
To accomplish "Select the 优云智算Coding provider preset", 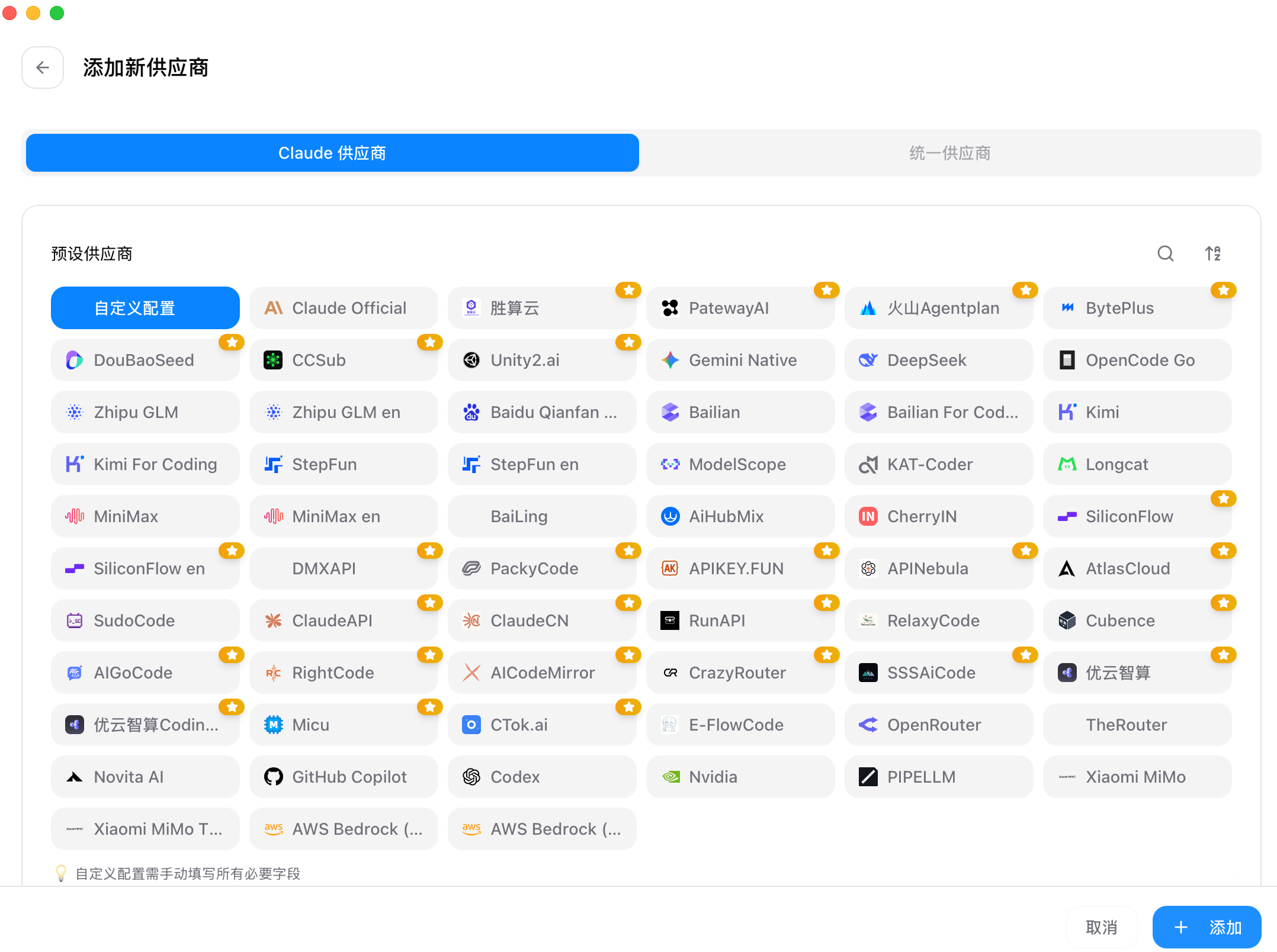I will (x=145, y=725).
